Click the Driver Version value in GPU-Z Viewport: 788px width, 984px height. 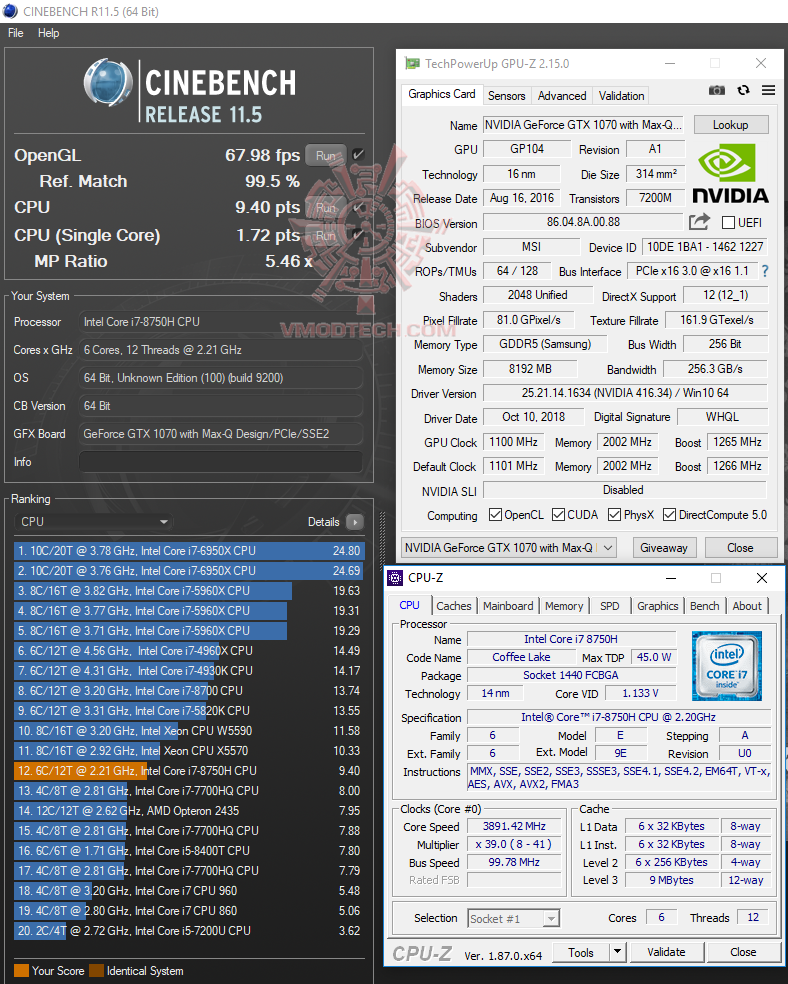pyautogui.click(x=625, y=393)
